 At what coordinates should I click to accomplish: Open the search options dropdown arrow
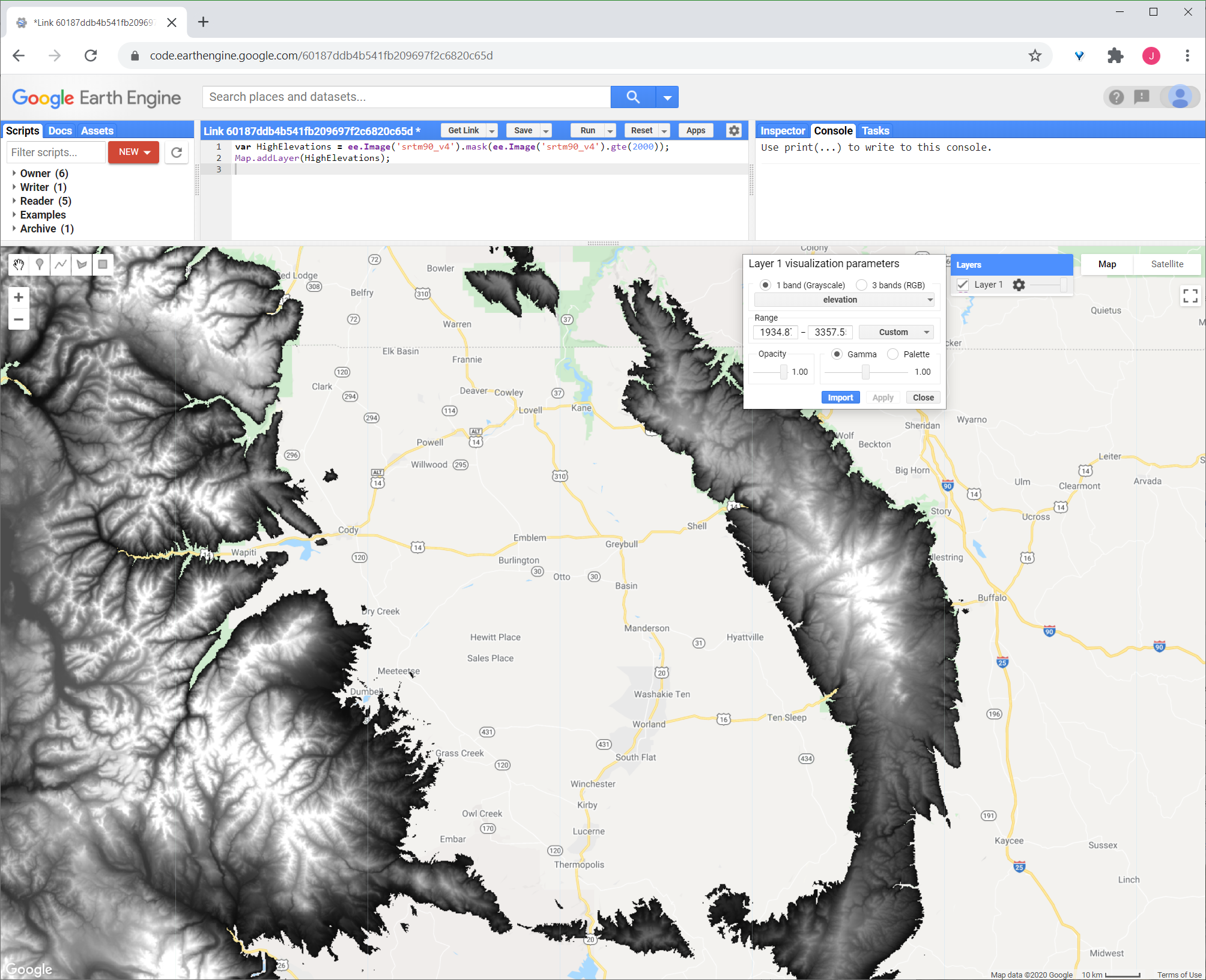point(667,97)
